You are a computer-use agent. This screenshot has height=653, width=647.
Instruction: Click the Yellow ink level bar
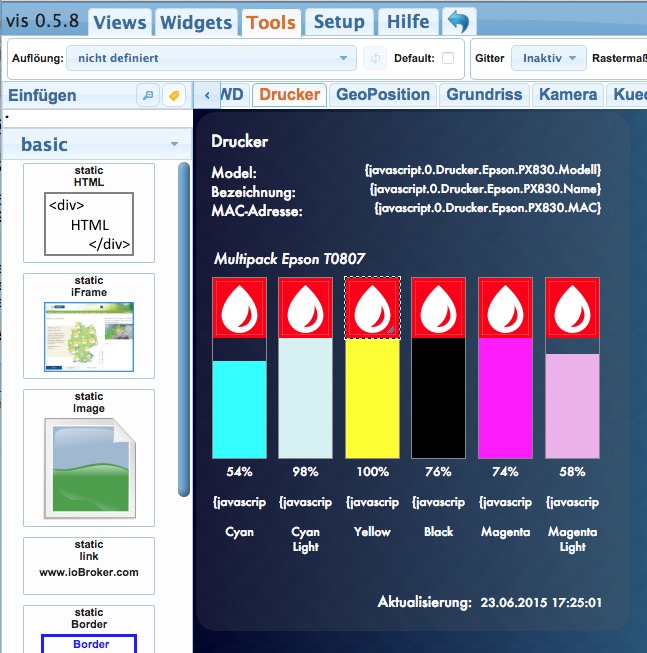(x=373, y=398)
